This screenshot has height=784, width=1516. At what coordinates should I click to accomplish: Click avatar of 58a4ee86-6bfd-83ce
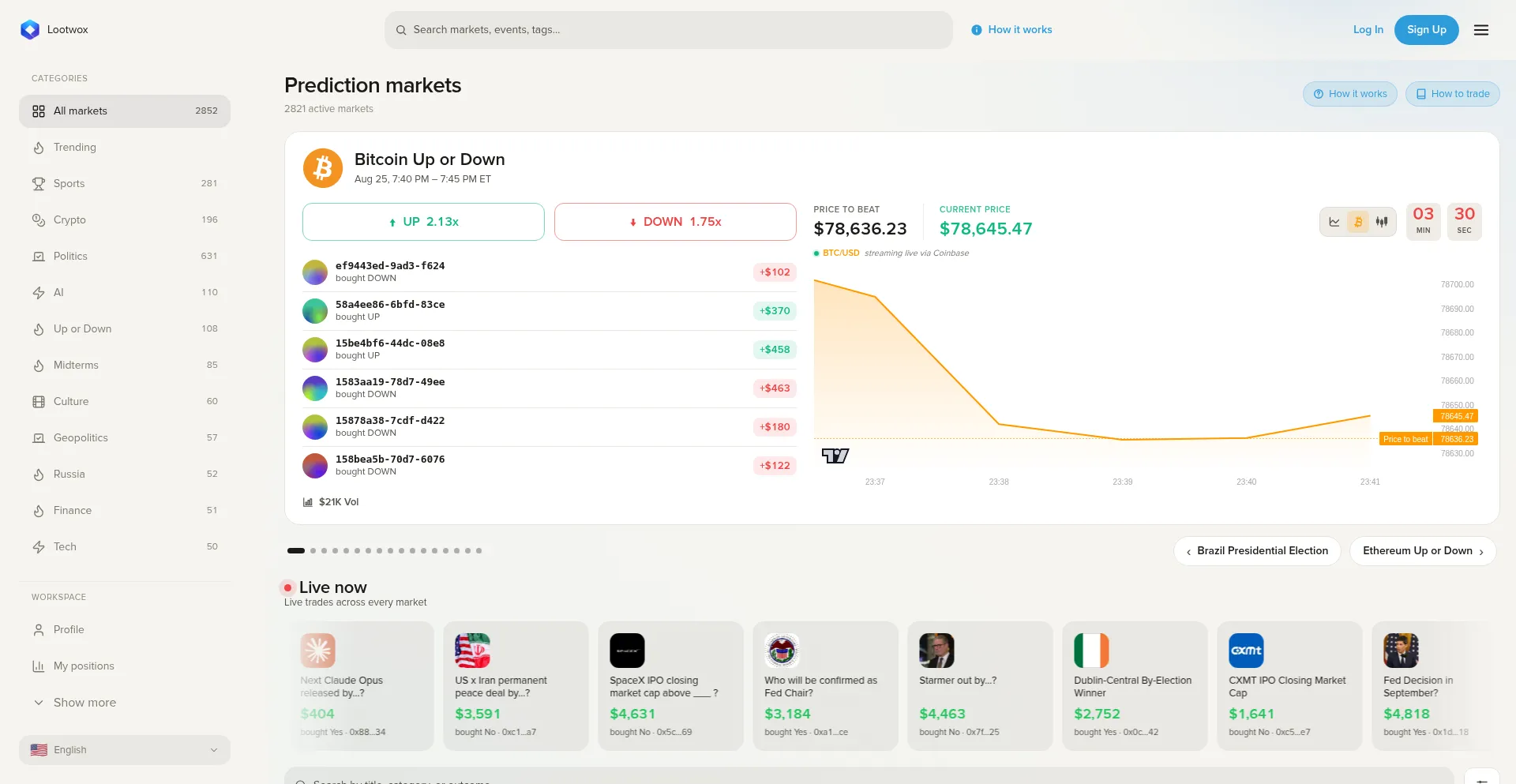[315, 311]
